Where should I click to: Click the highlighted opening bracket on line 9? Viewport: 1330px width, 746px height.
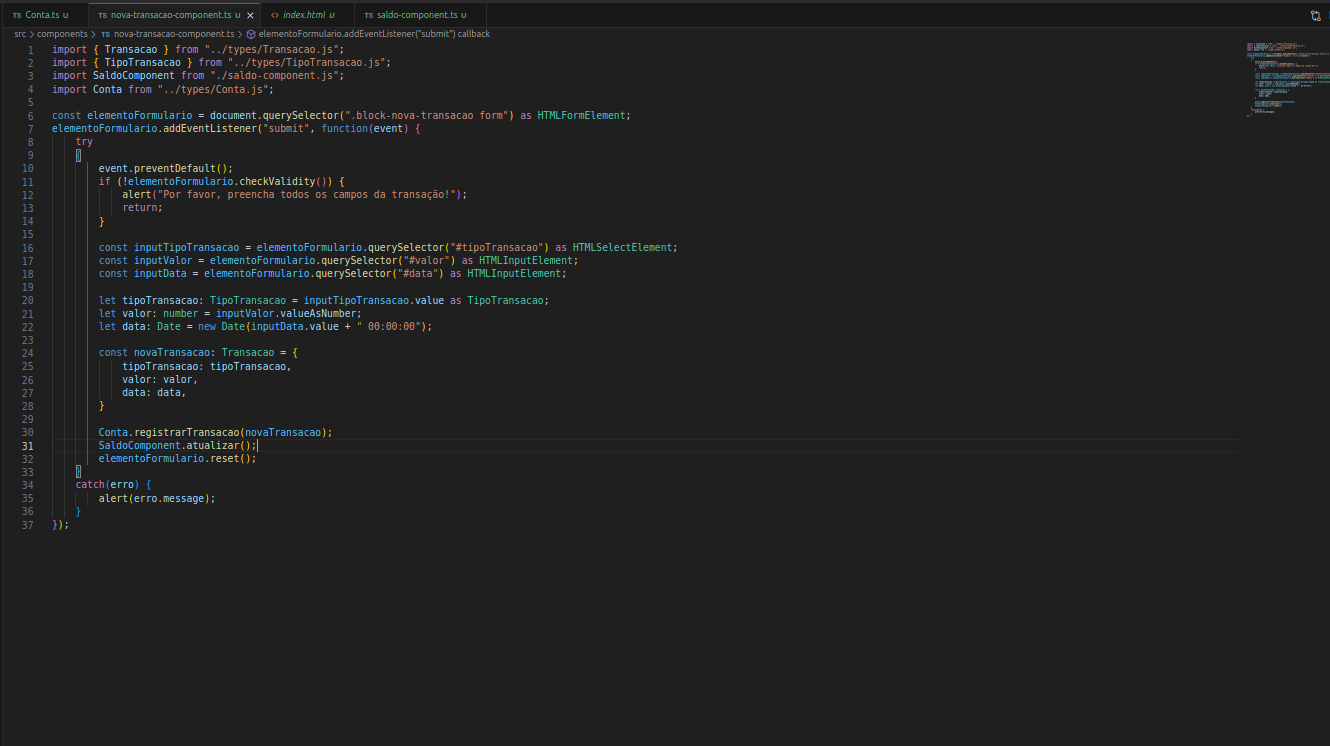click(78, 155)
